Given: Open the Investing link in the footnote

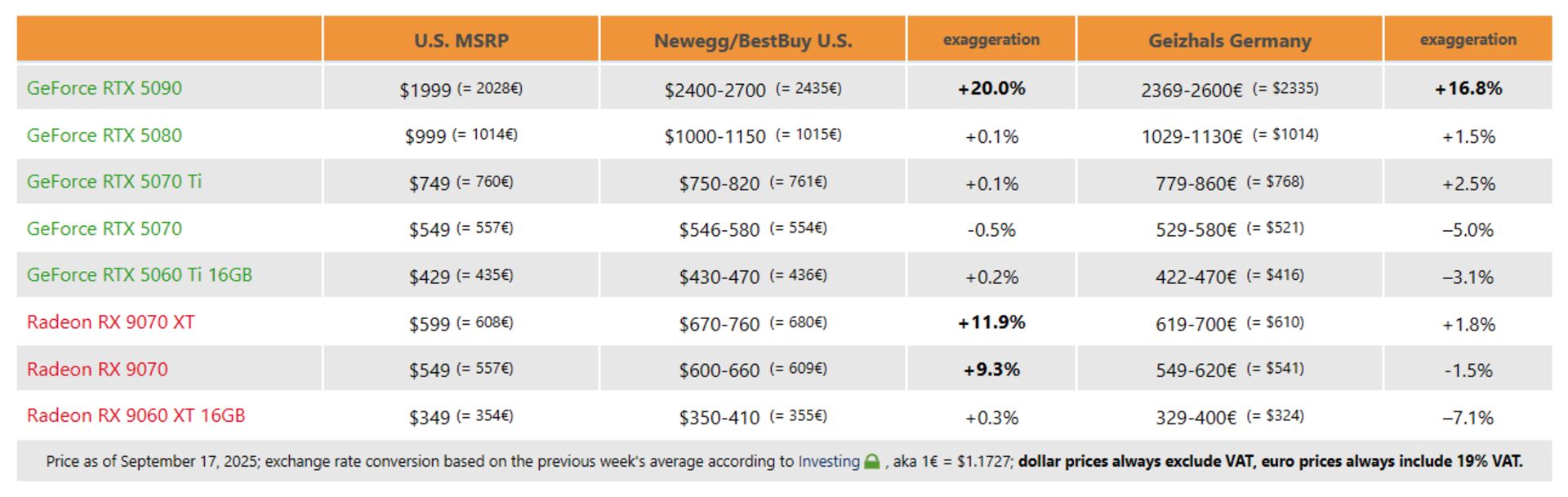Looking at the screenshot, I should [x=829, y=461].
